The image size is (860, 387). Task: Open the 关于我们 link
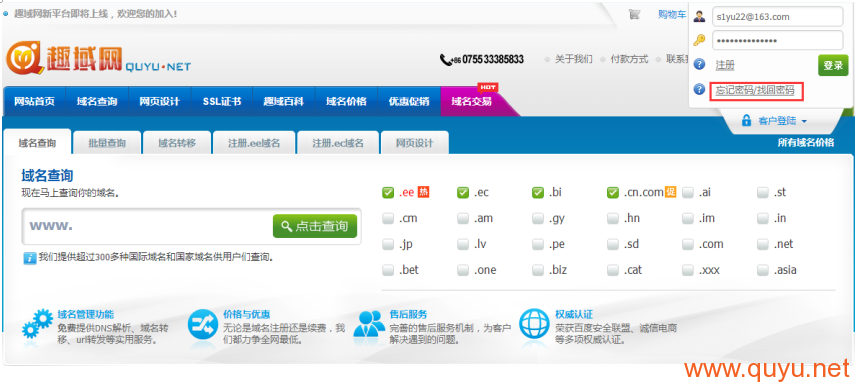[x=574, y=59]
